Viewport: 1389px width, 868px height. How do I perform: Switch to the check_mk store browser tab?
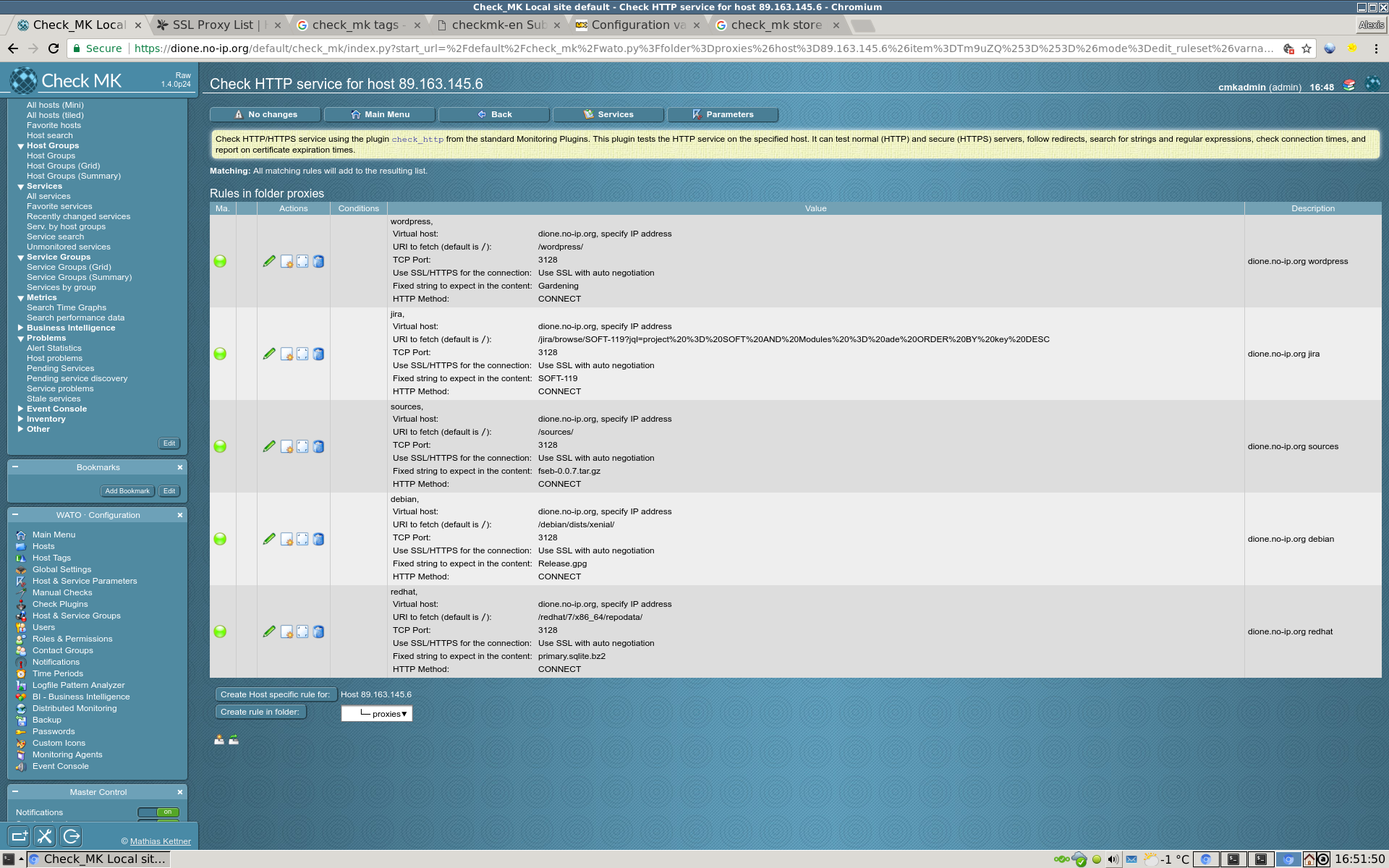(777, 25)
